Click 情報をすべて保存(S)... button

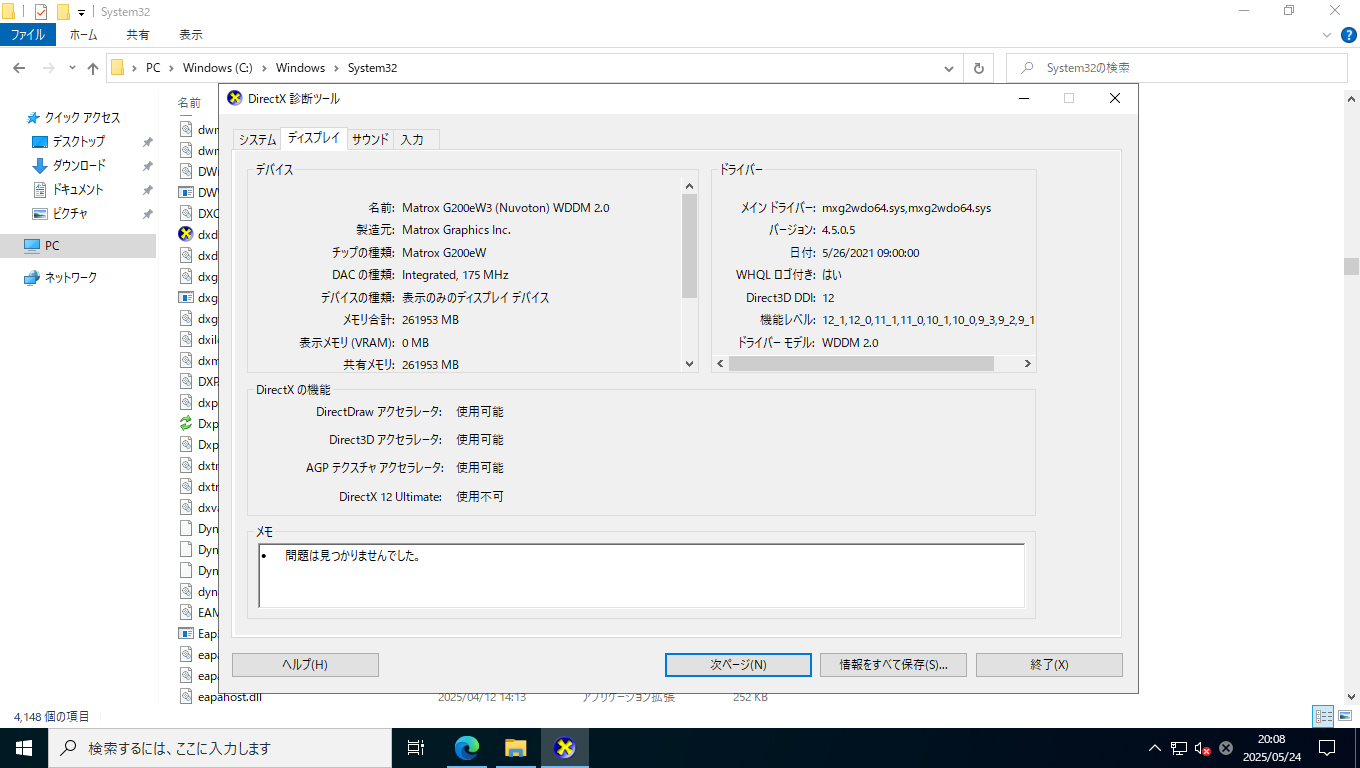pos(893,665)
